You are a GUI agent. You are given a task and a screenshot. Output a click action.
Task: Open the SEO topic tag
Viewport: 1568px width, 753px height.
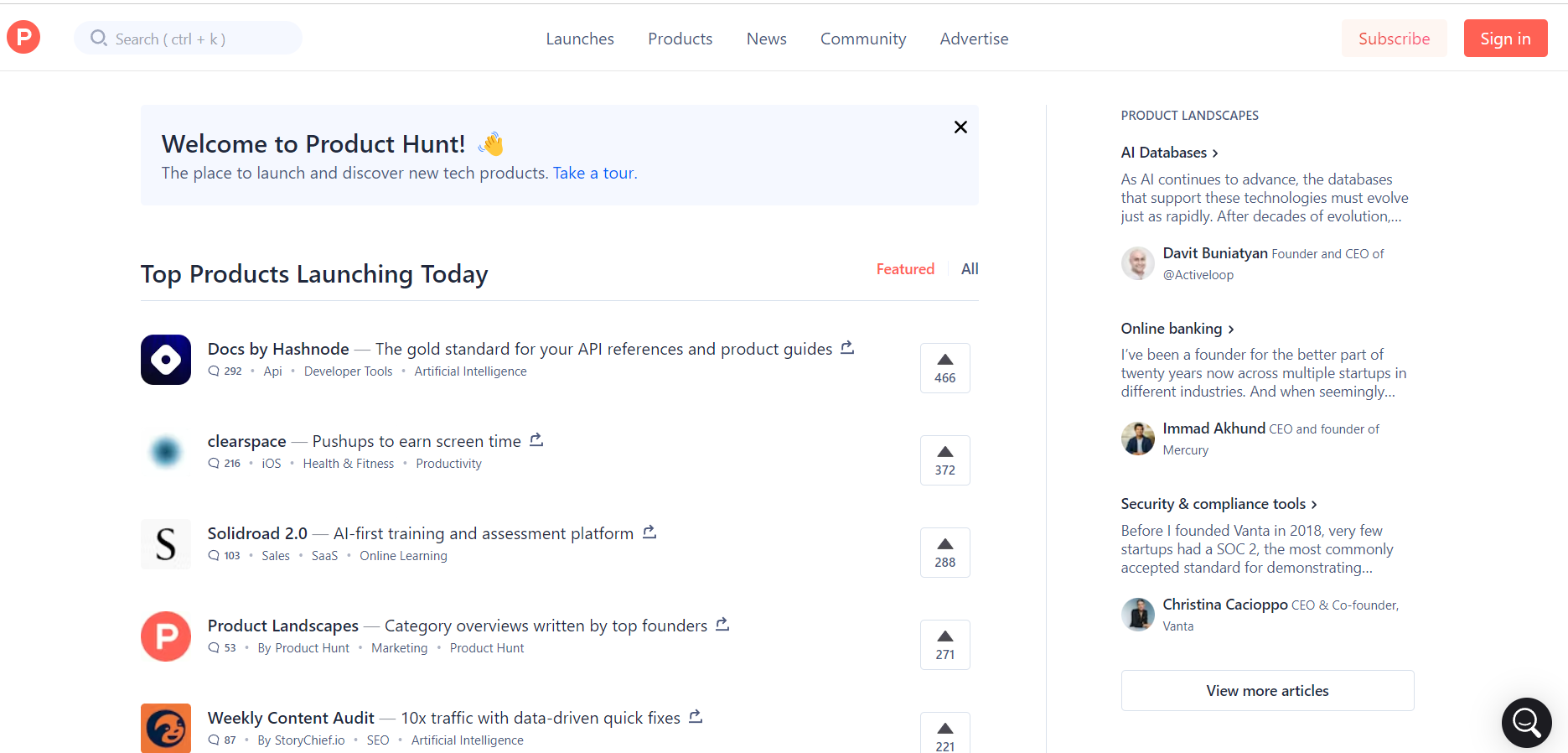378,740
